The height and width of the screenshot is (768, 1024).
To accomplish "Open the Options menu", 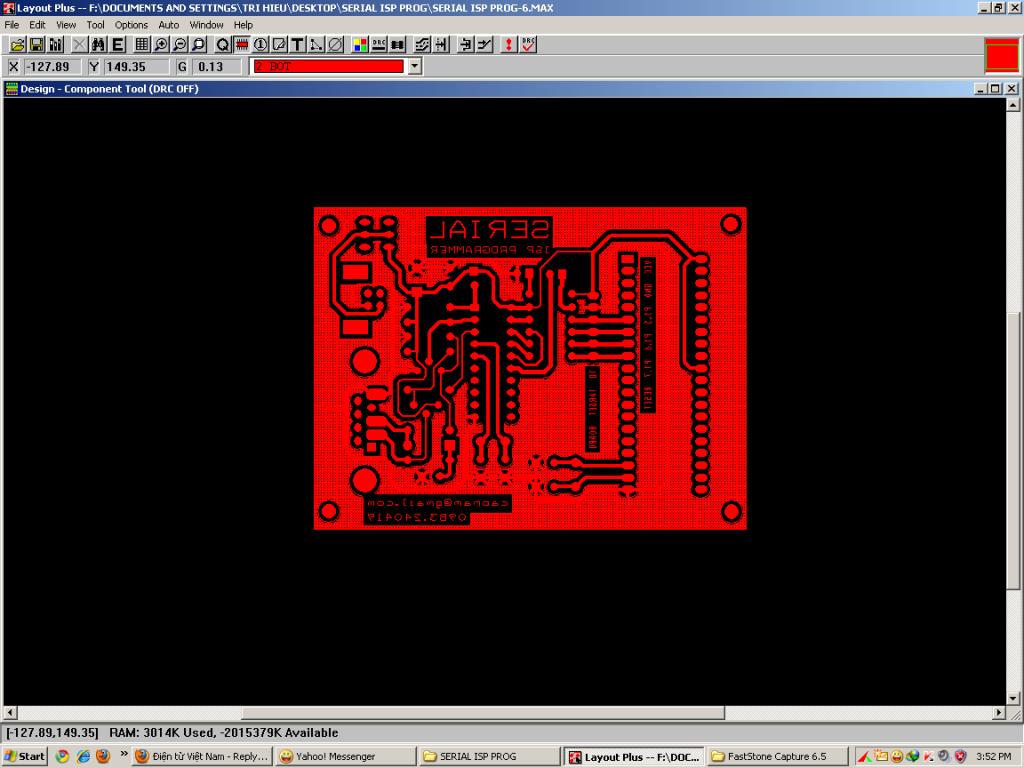I will [131, 25].
